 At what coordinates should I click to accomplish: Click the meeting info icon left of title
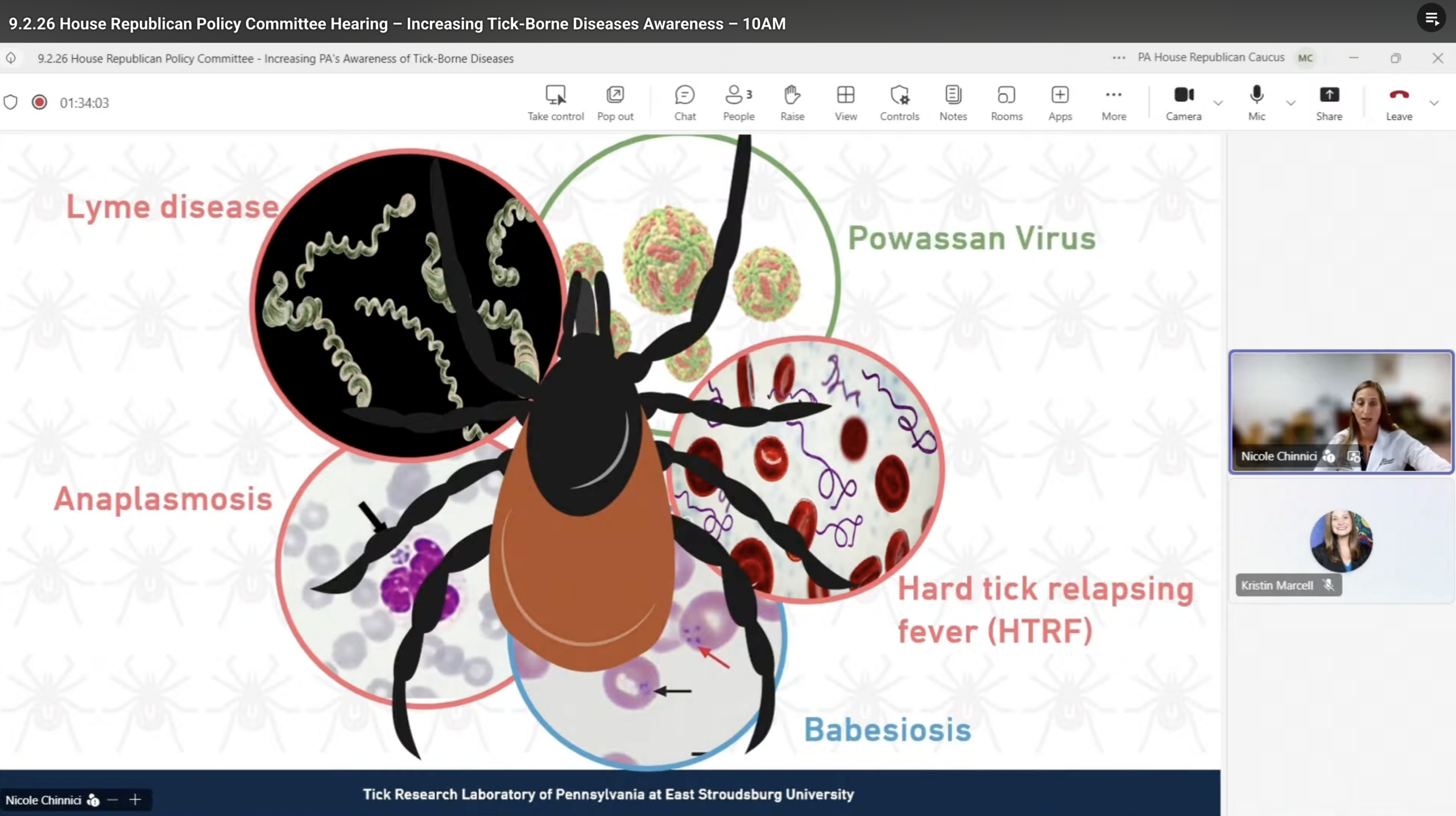point(11,58)
